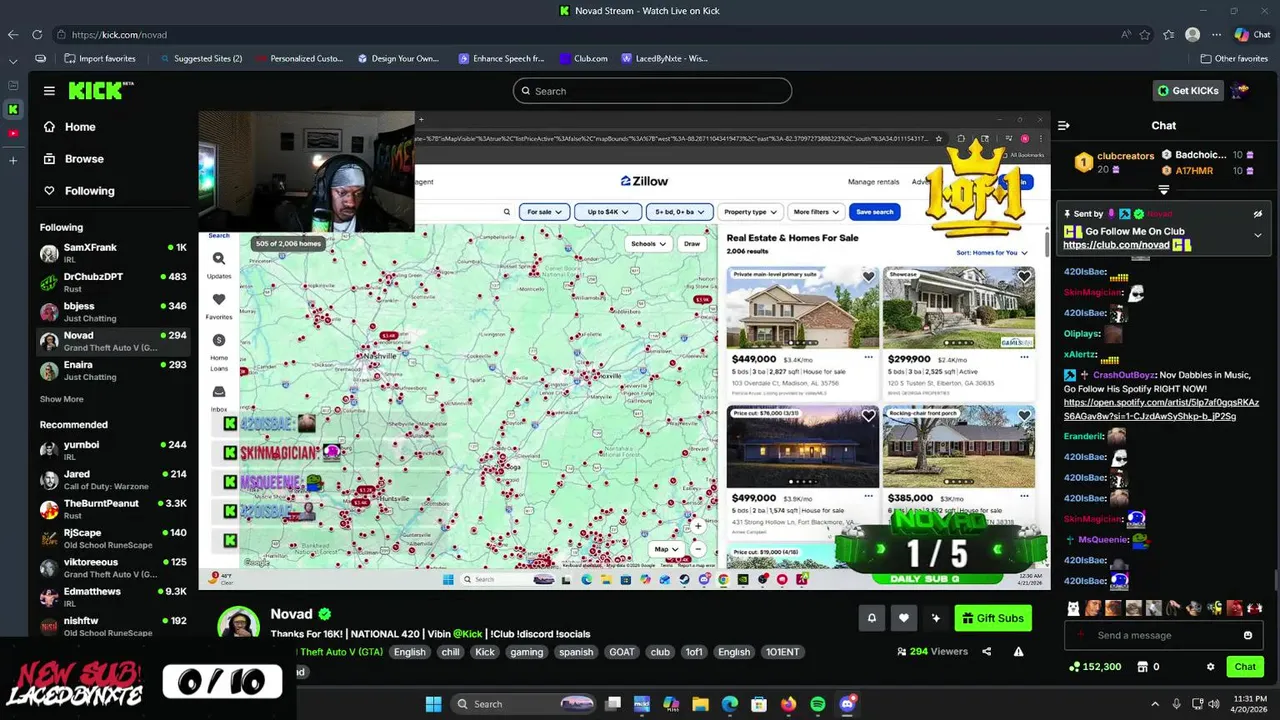Open the emoji picker in chat
Screen dimensions: 1280x720
(x=1248, y=635)
